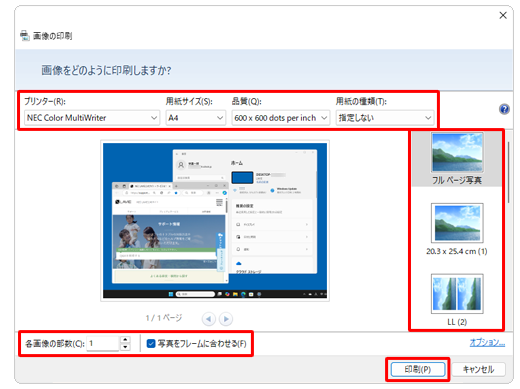Open the 品質 600 x 600 dpi dropdown
Image resolution: width=520 pixels, height=389 pixels.
coord(281,118)
